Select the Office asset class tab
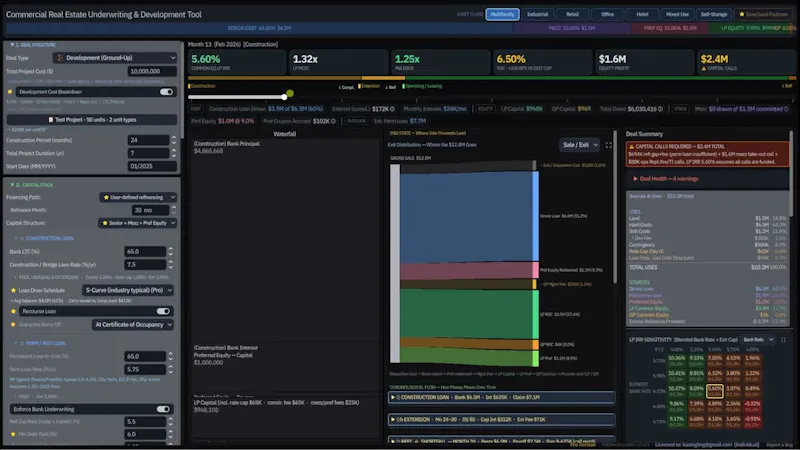The image size is (800, 450). (607, 14)
